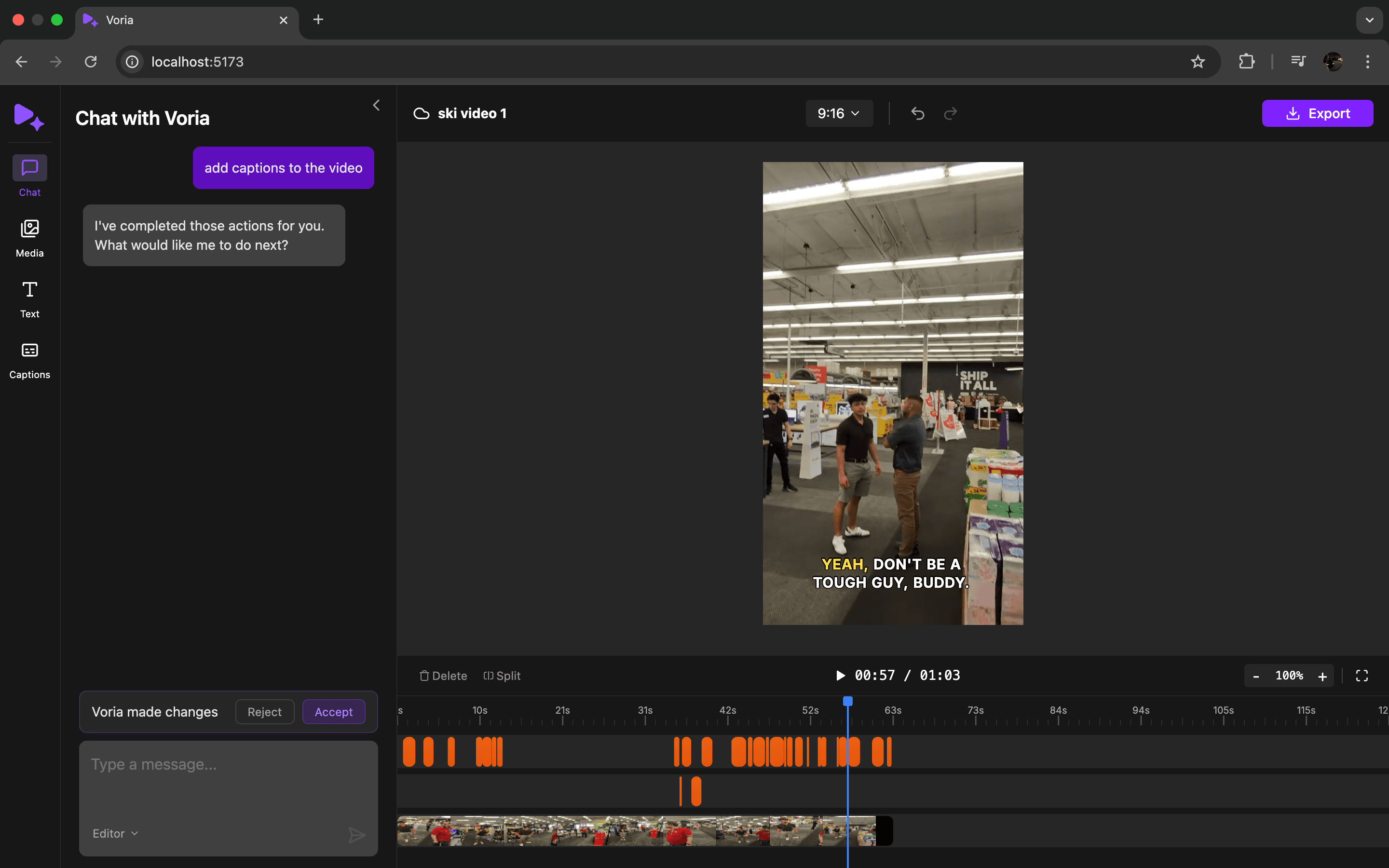1389x868 pixels.
Task: Click the 'Chat with Voria' heading
Action: [142, 118]
